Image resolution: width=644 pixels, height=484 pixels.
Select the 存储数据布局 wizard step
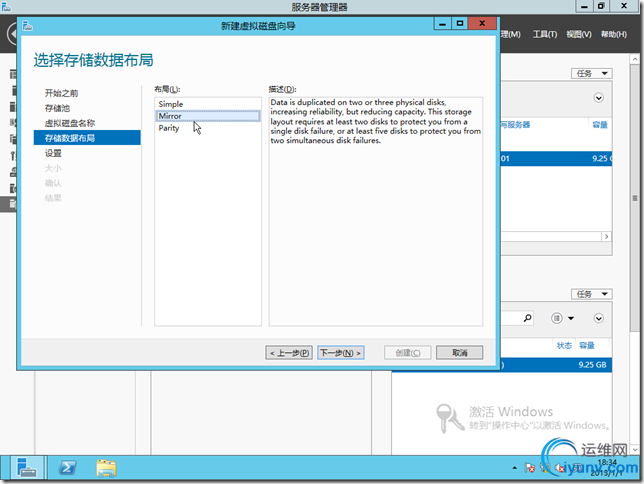point(87,138)
